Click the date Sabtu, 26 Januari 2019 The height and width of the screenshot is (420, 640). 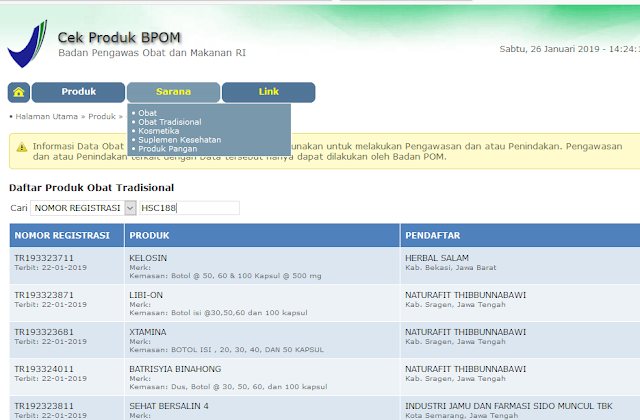(549, 49)
